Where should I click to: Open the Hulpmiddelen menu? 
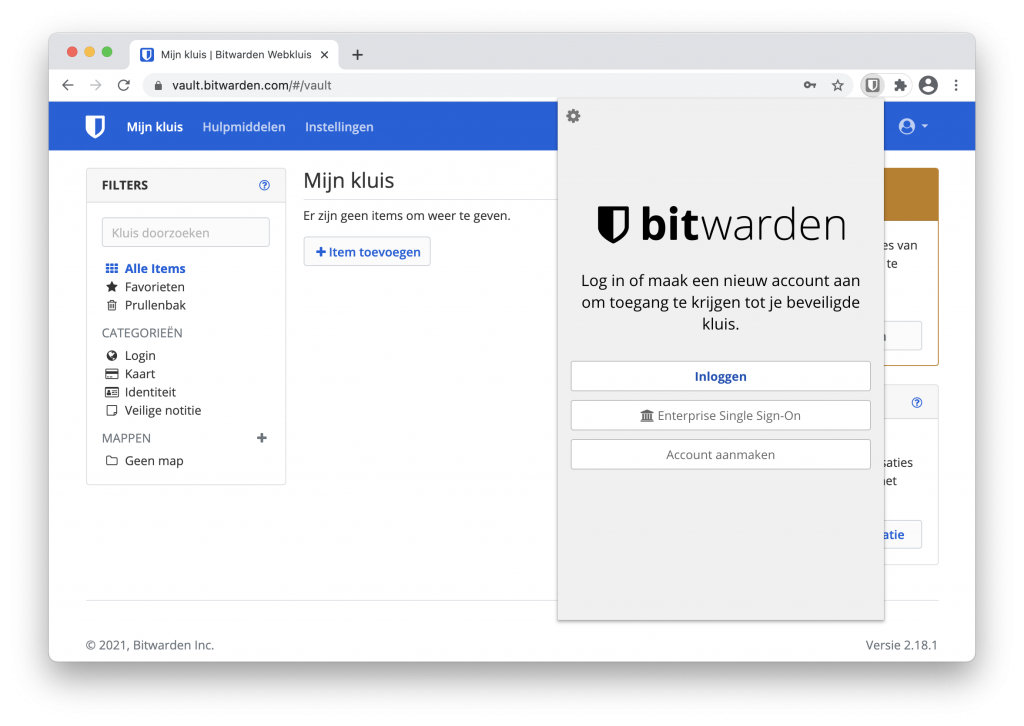click(x=243, y=127)
